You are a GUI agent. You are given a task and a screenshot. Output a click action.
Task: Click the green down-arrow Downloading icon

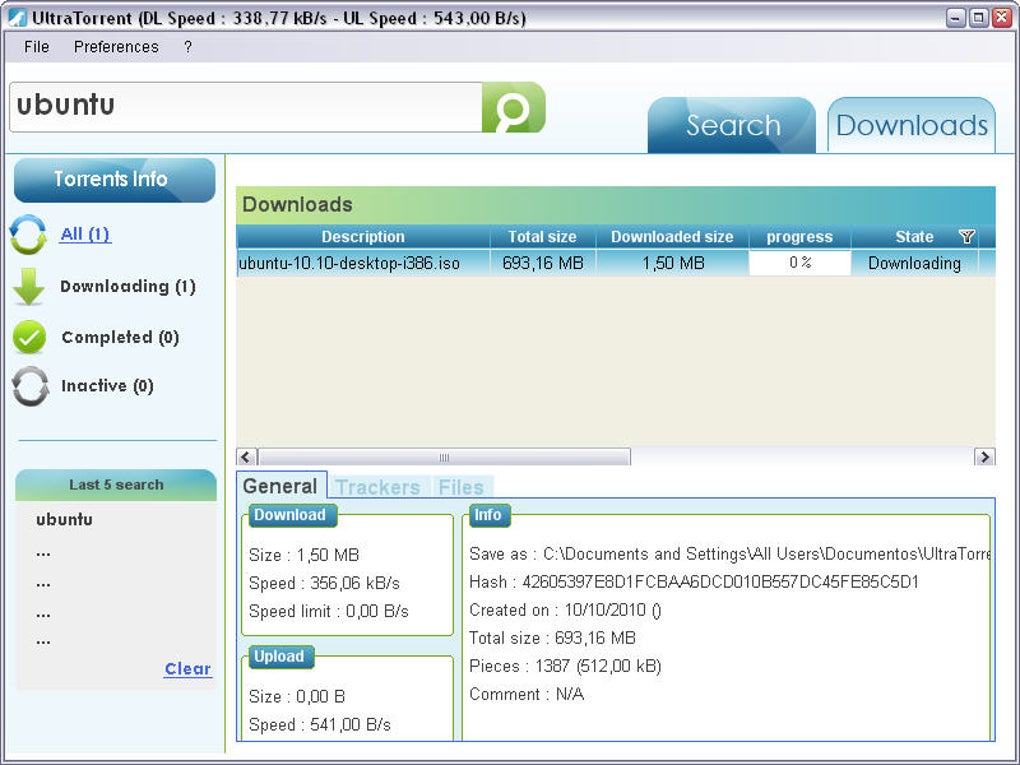(x=29, y=287)
